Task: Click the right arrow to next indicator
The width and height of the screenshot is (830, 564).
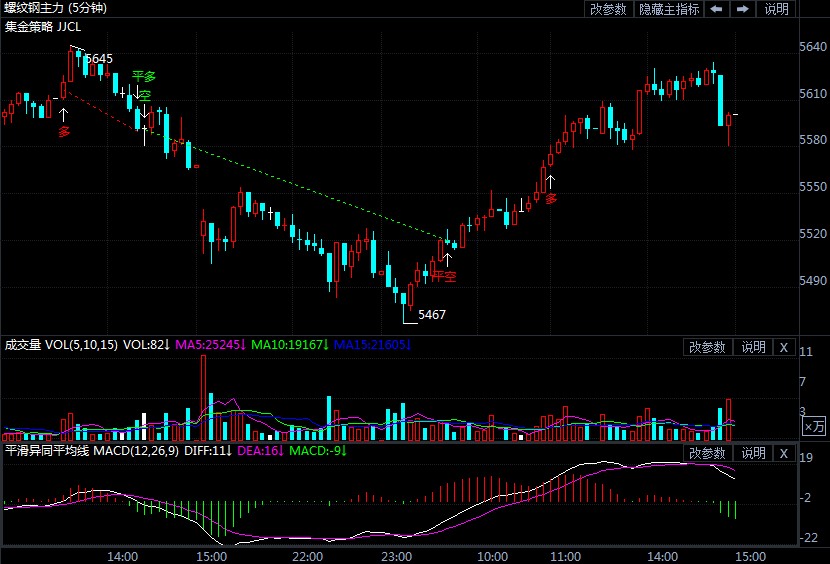Action: tap(742, 9)
